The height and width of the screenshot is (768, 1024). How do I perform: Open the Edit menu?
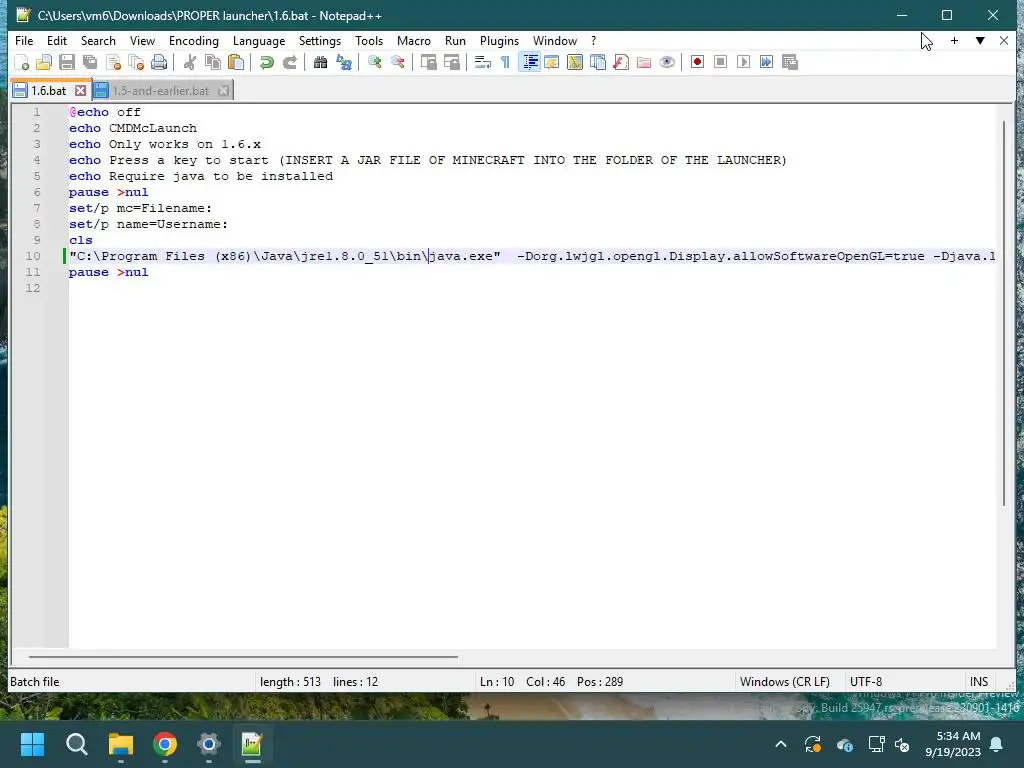click(57, 40)
